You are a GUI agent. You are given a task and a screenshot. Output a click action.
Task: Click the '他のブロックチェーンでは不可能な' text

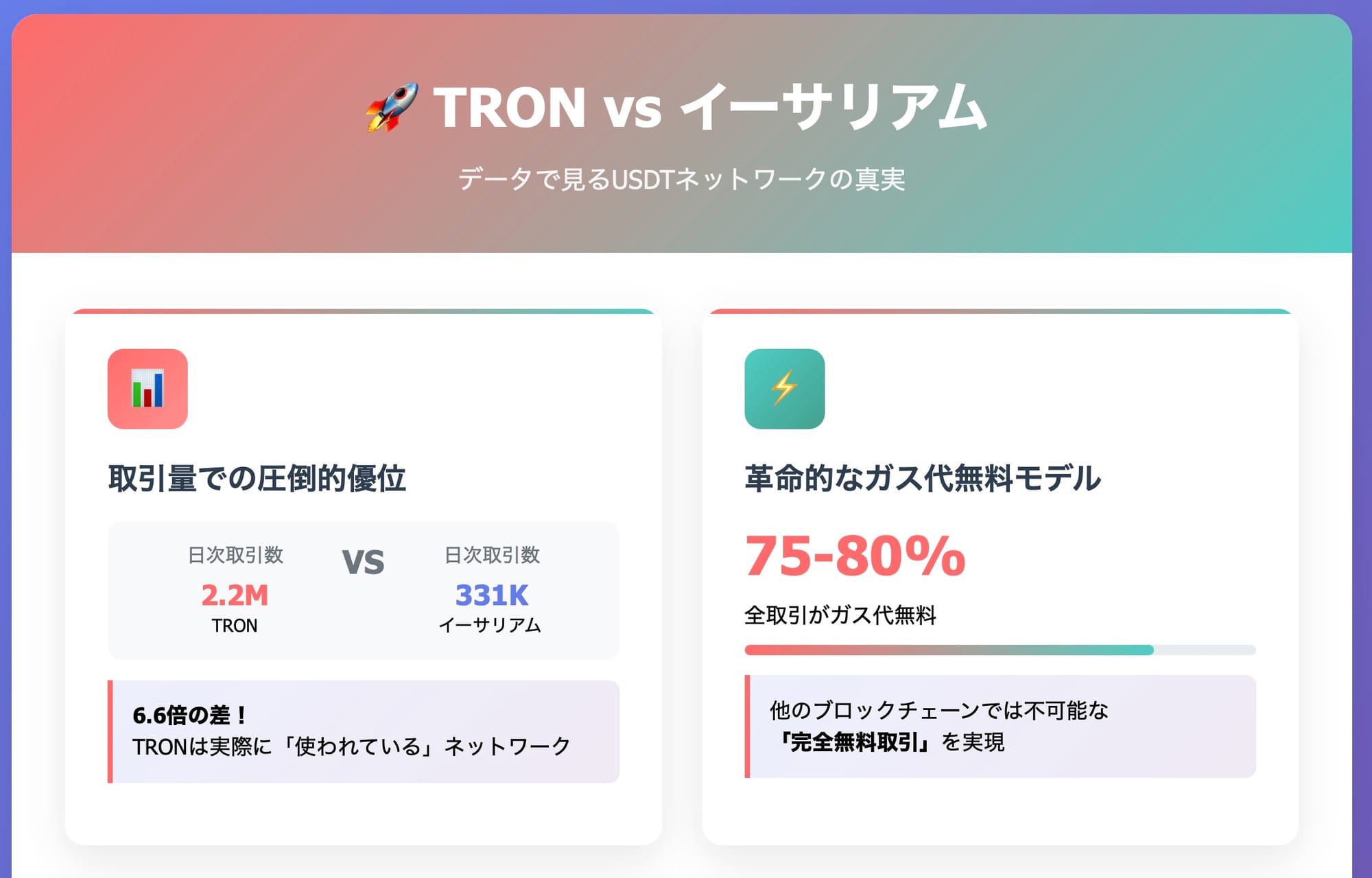point(939,710)
